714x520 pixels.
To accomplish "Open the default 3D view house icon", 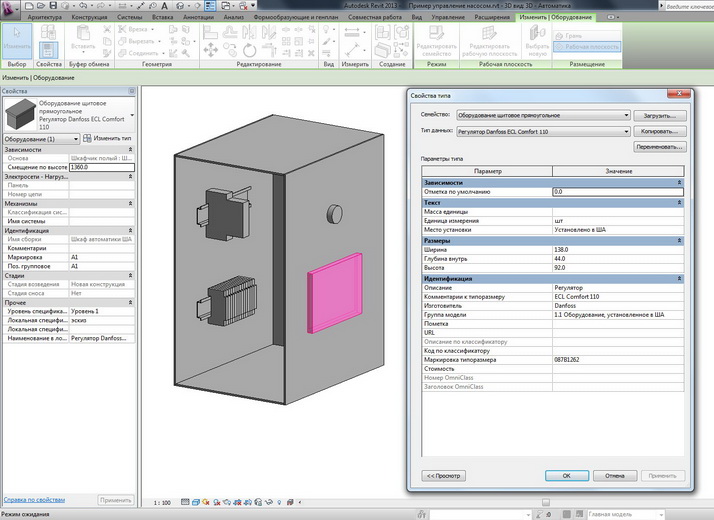I will coord(180,6).
